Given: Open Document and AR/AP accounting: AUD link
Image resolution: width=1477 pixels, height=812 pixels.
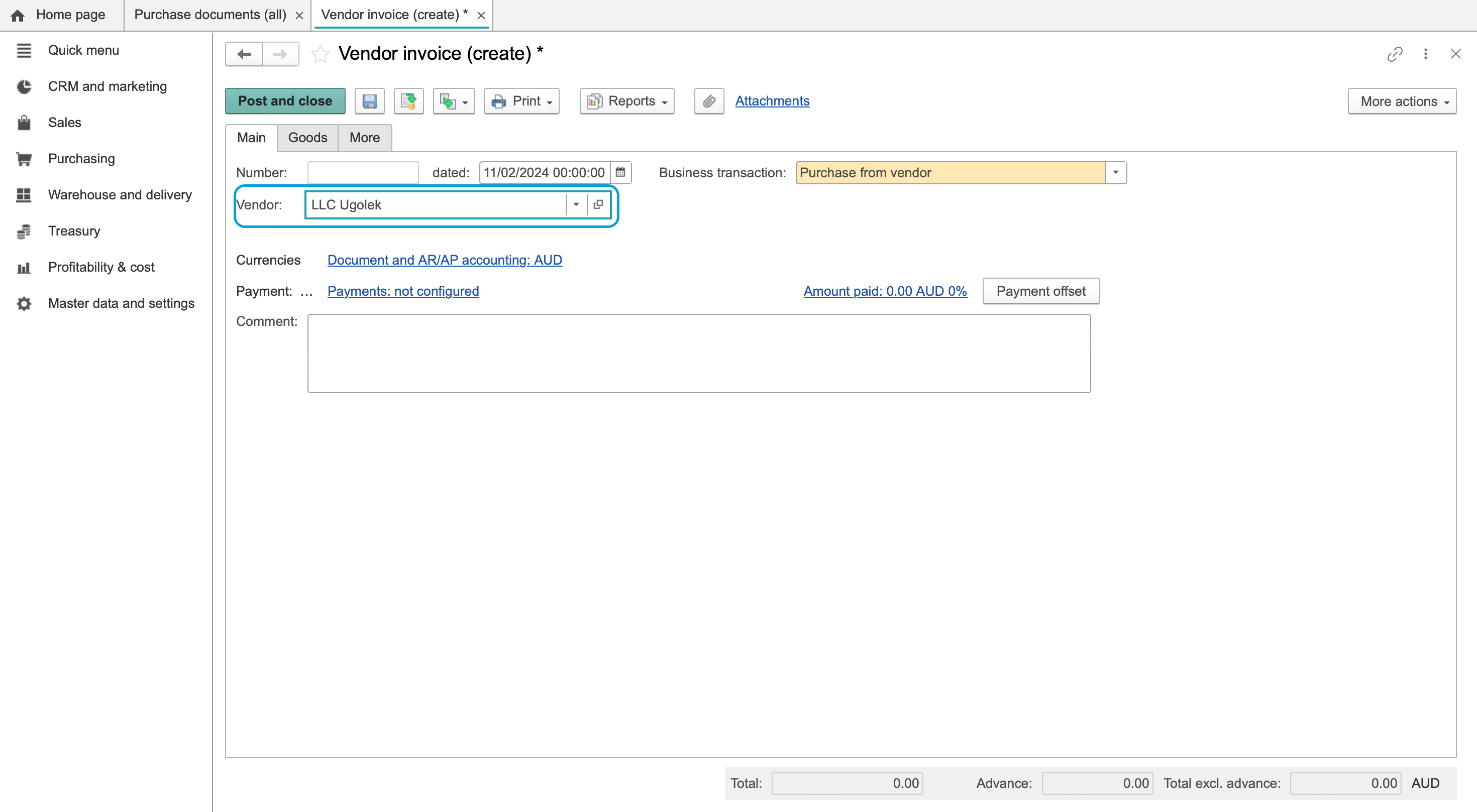Looking at the screenshot, I should tap(445, 260).
